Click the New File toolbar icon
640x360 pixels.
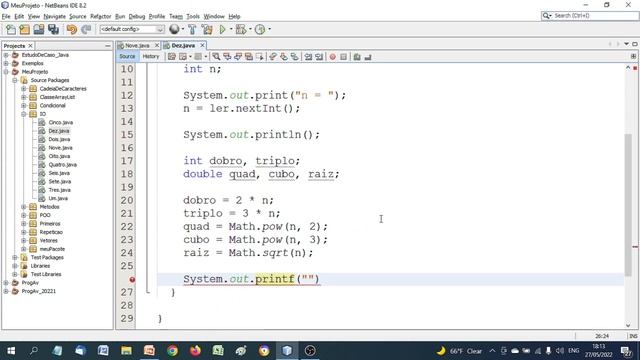[x=11, y=29]
